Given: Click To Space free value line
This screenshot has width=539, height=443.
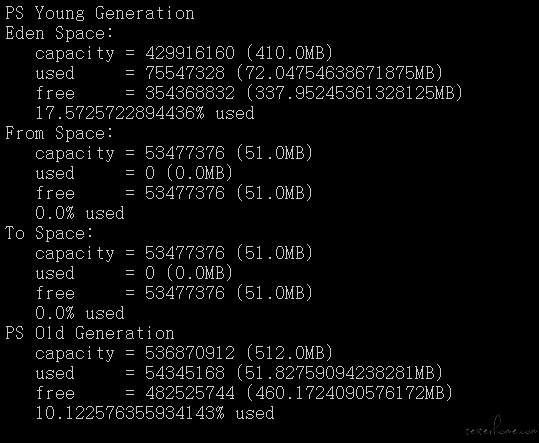Looking at the screenshot, I should (x=174, y=293).
